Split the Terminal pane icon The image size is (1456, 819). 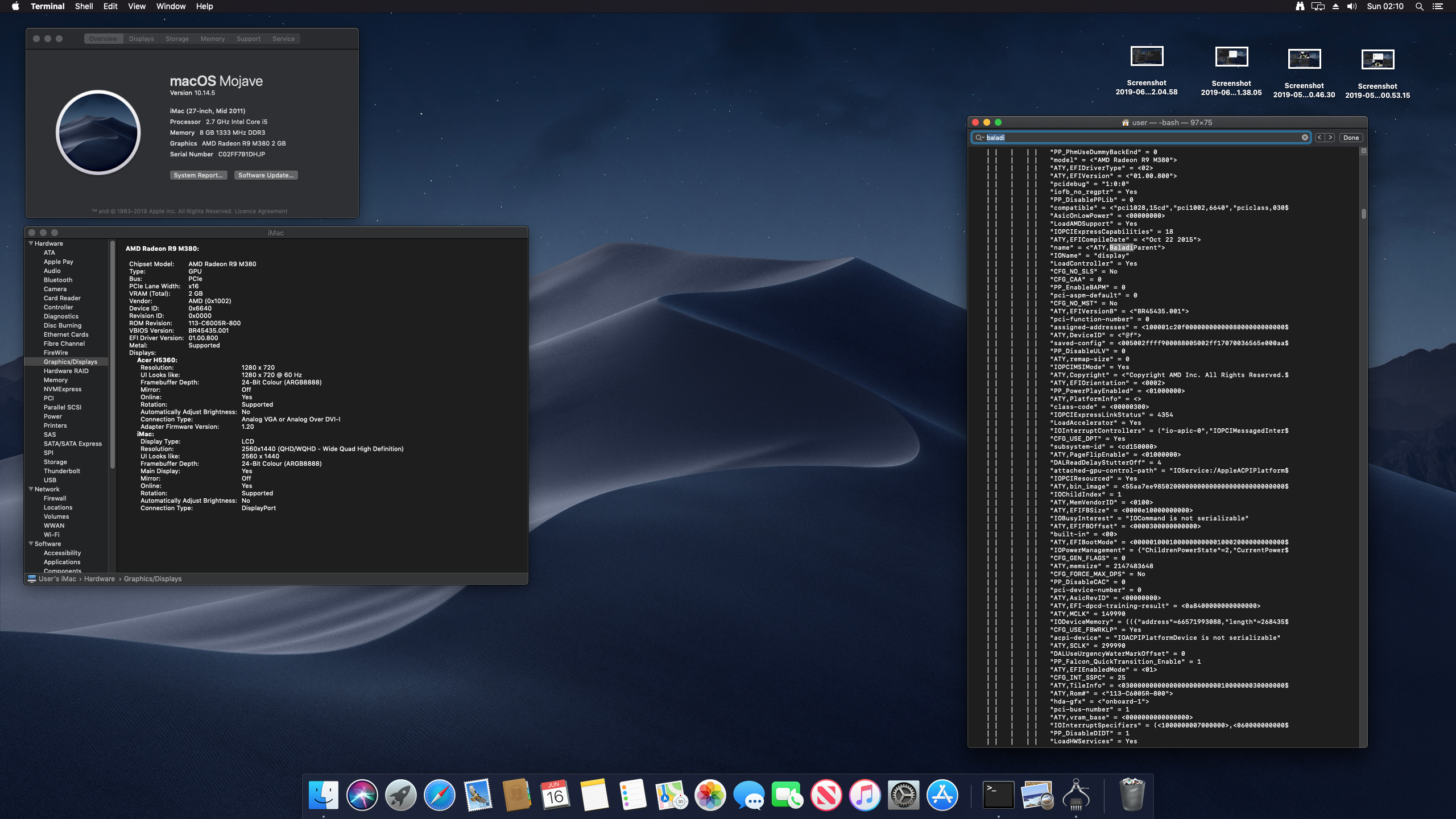(1363, 151)
